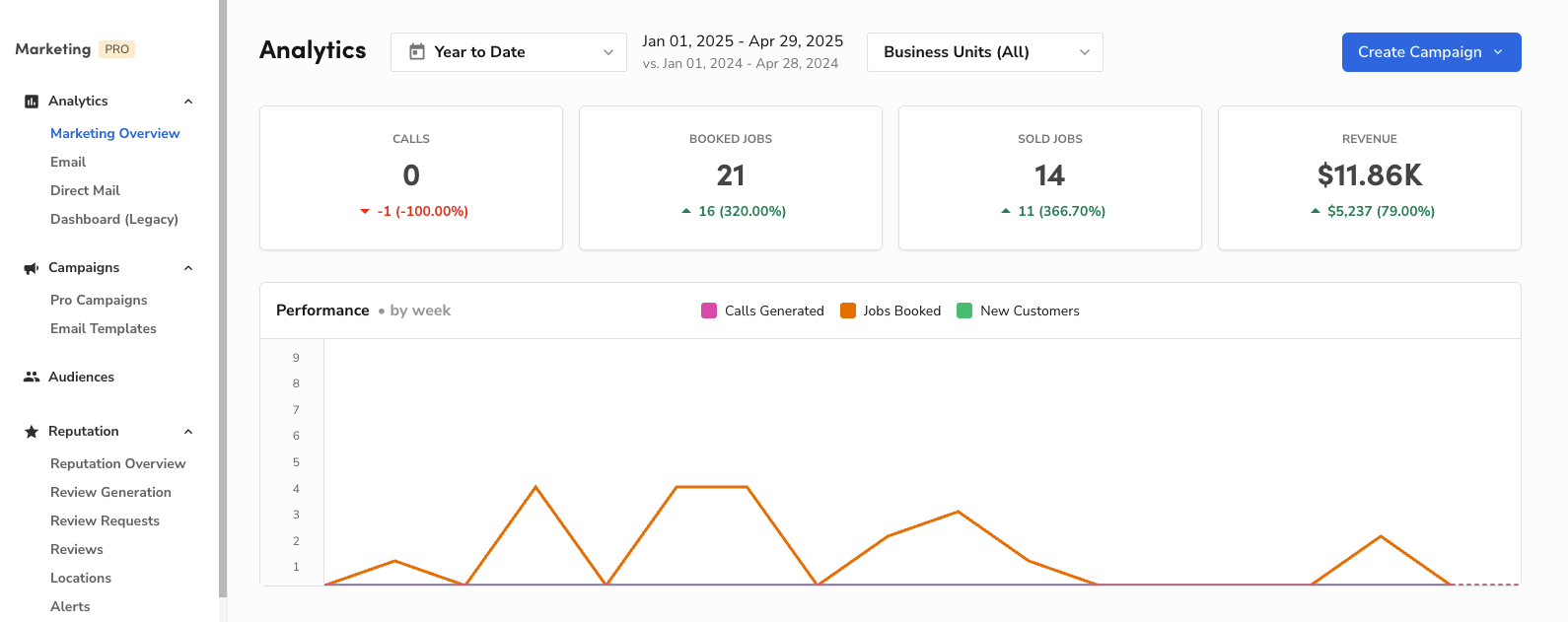This screenshot has width=1568, height=622.
Task: Click the Calls metric value 0
Action: (411, 175)
